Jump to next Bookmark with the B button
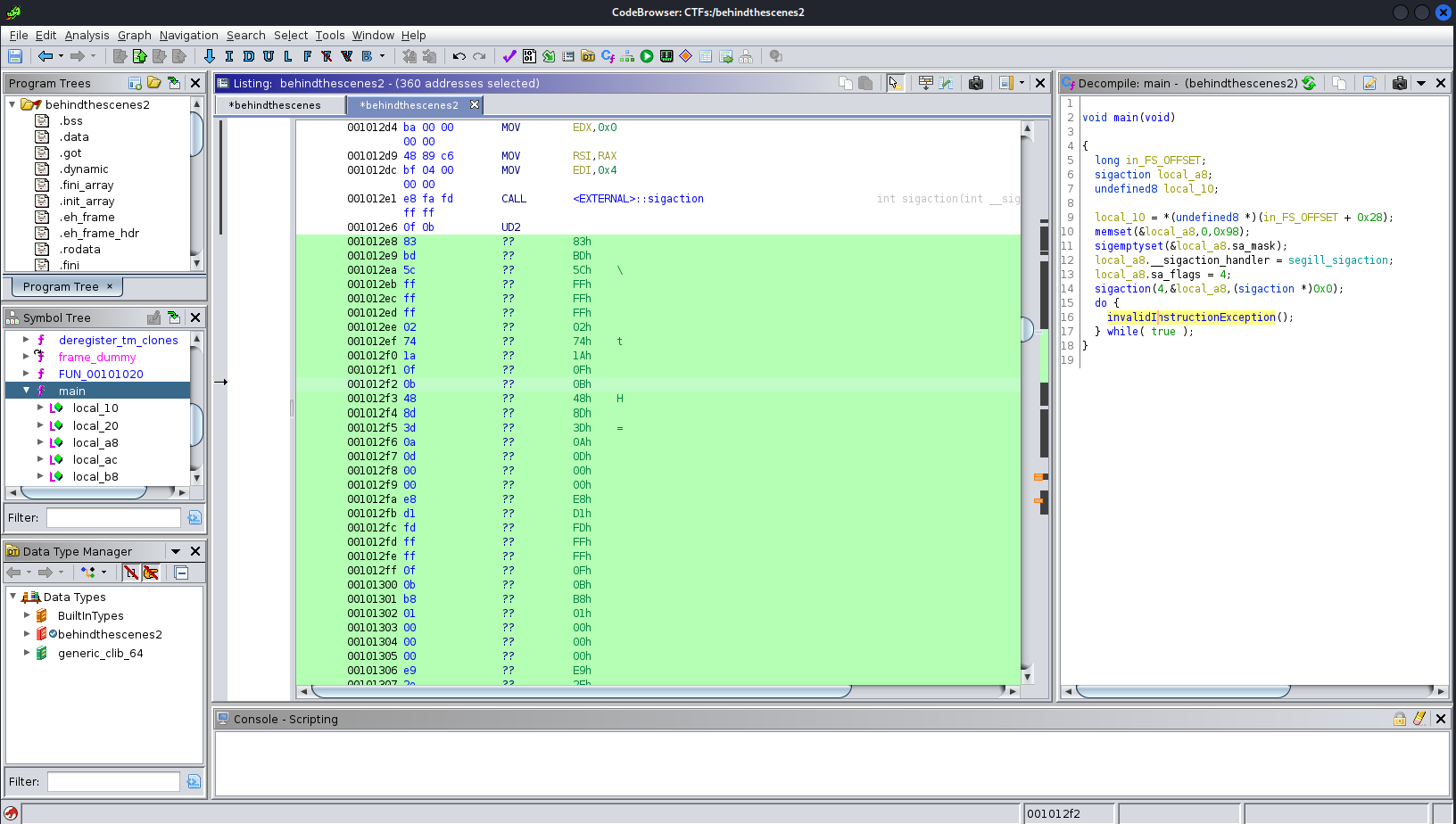Image resolution: width=1456 pixels, height=824 pixels. [x=367, y=56]
